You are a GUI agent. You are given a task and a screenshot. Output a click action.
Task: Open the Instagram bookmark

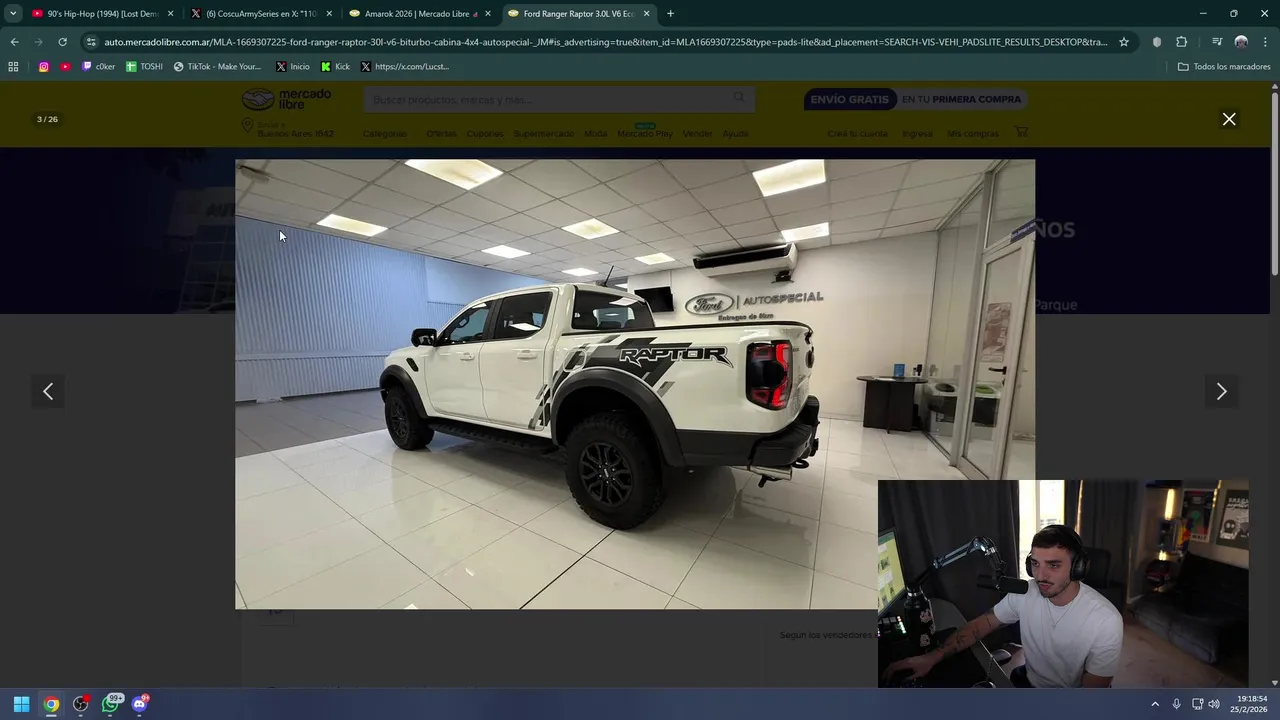click(x=44, y=67)
